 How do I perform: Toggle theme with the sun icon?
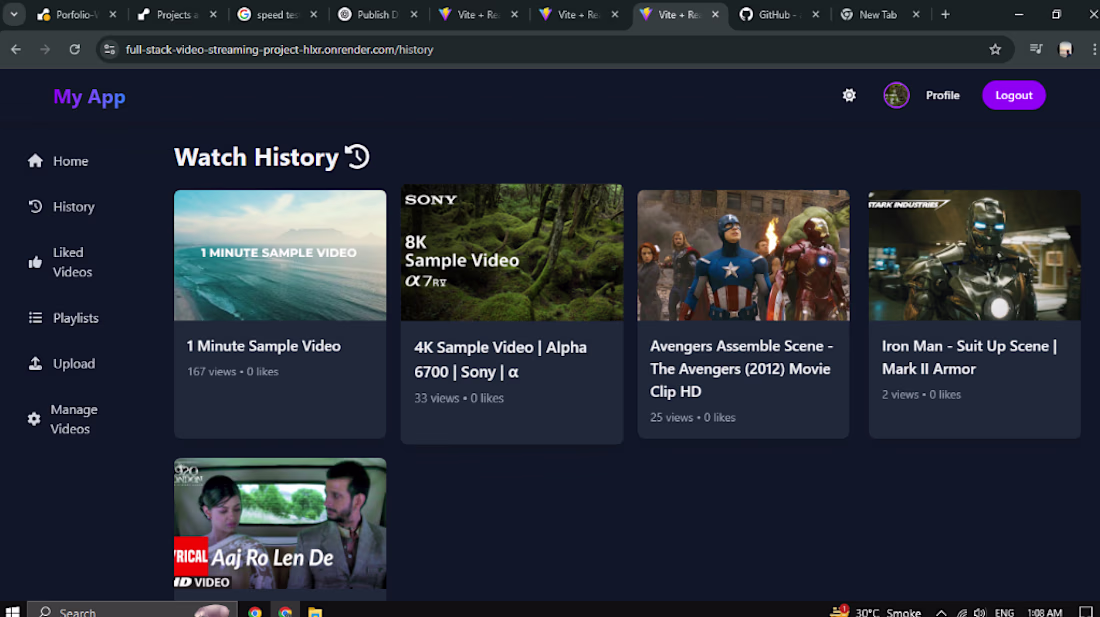(849, 95)
